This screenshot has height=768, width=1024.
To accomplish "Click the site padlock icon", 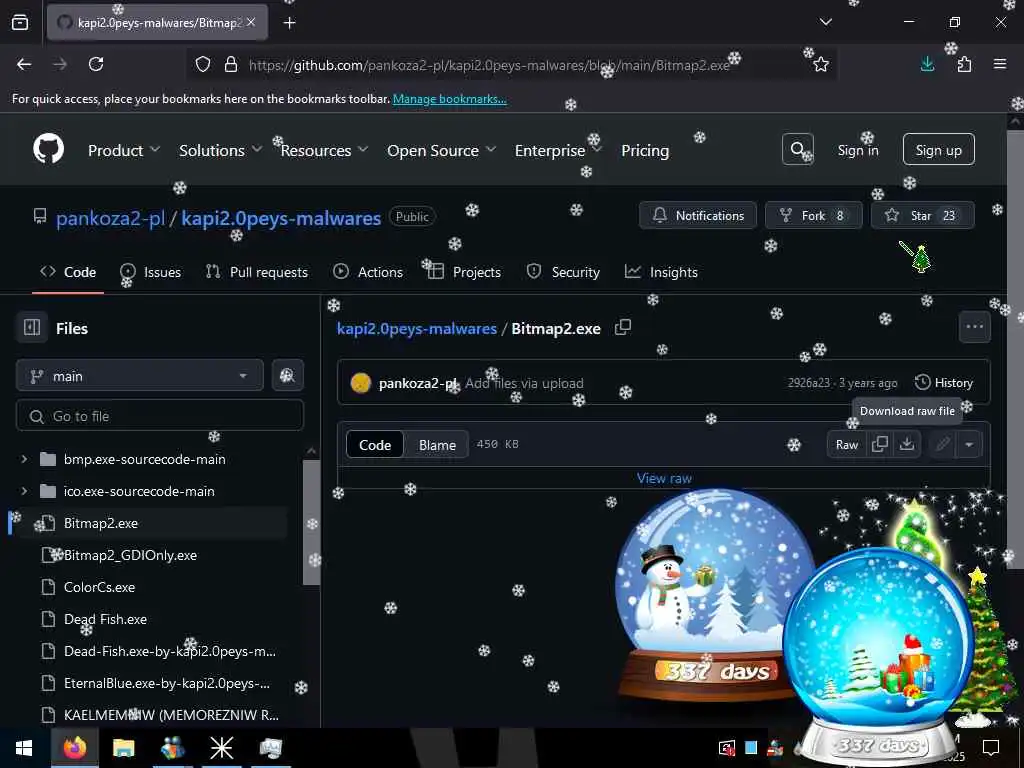I will (231, 64).
